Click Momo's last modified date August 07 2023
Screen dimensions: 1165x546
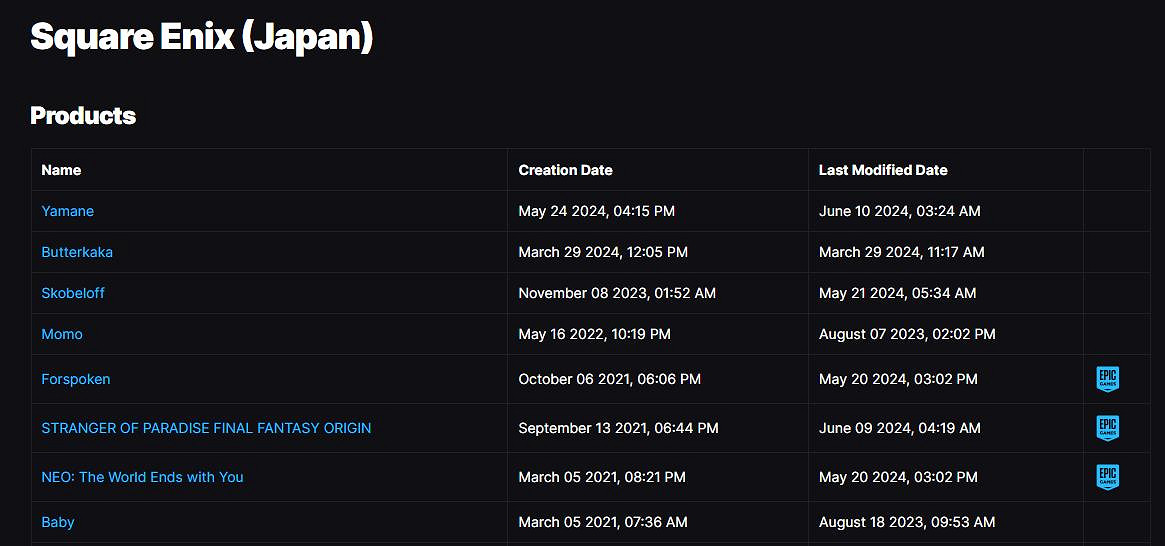point(907,334)
